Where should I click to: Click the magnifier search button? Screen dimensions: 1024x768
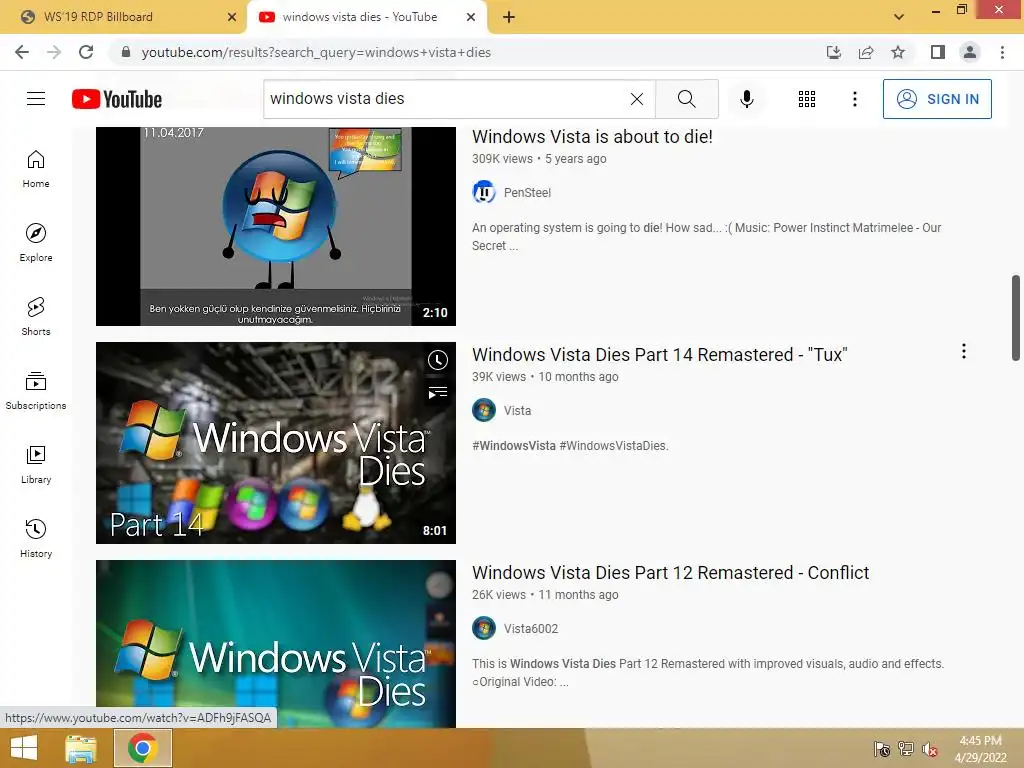686,99
